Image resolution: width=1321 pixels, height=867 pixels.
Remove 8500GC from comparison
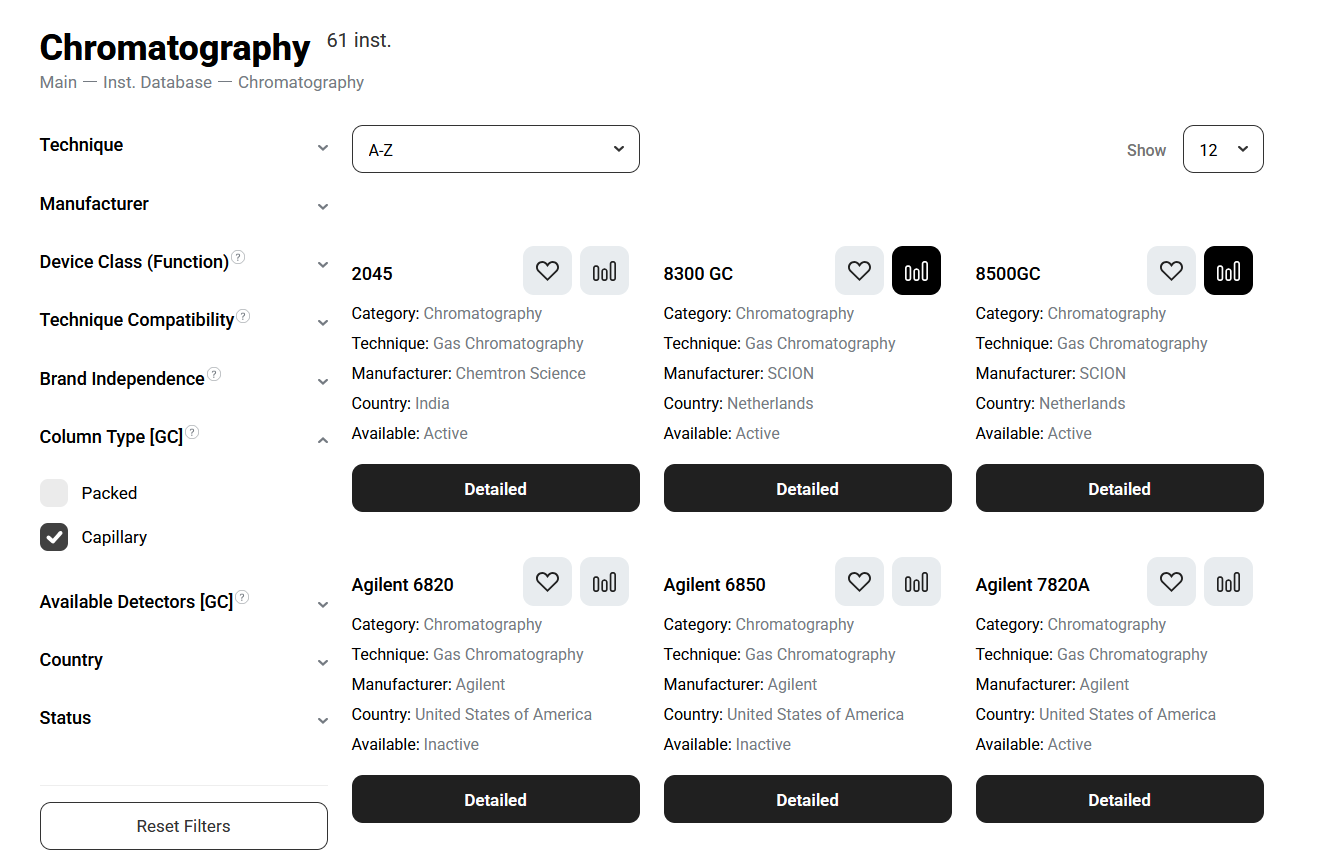(x=1228, y=271)
